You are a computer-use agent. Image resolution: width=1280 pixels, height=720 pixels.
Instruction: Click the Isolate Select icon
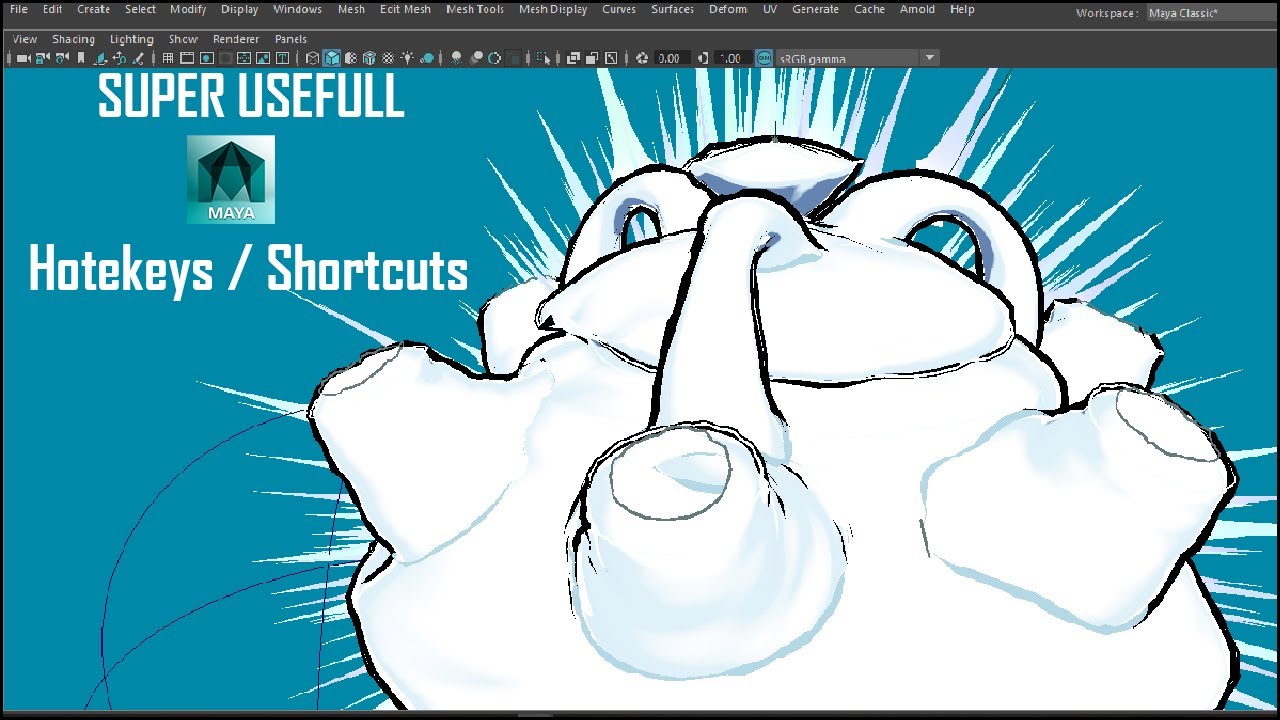coord(542,58)
